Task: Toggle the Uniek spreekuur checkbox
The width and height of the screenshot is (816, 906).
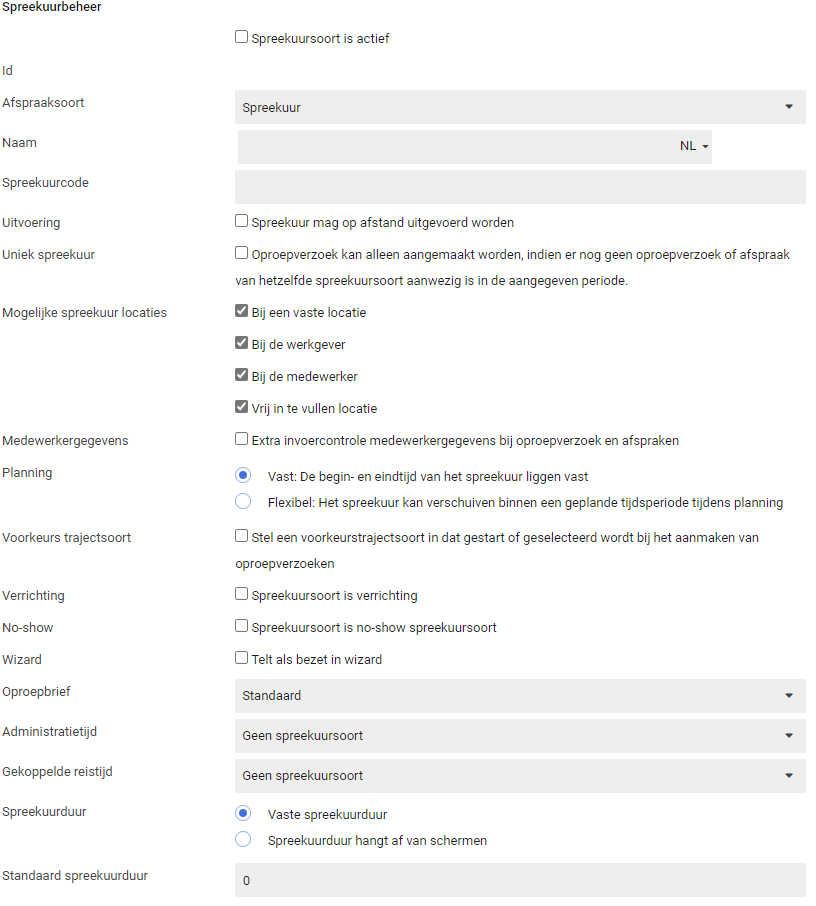Action: point(241,253)
